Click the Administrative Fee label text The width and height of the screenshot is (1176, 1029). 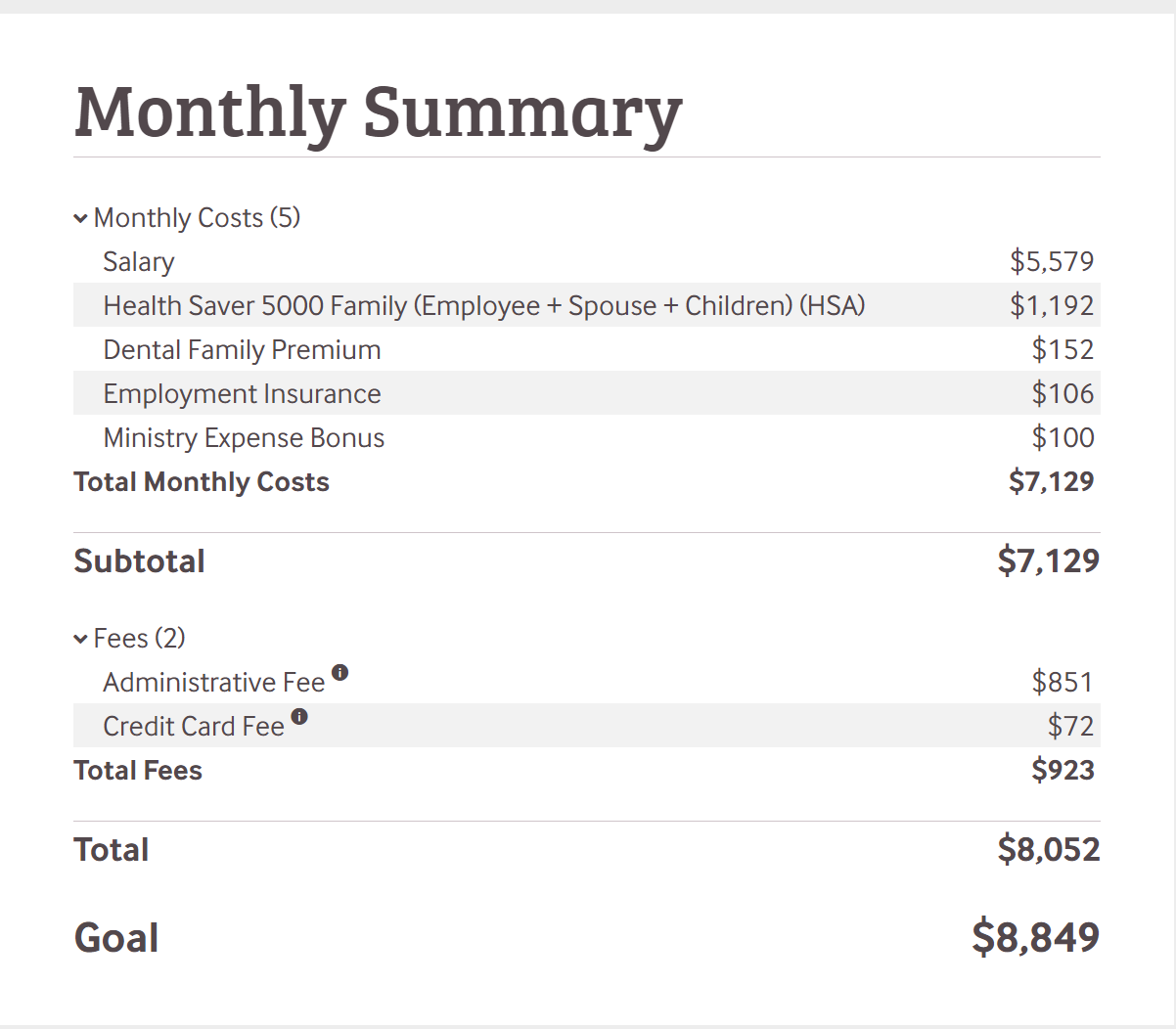coord(213,683)
